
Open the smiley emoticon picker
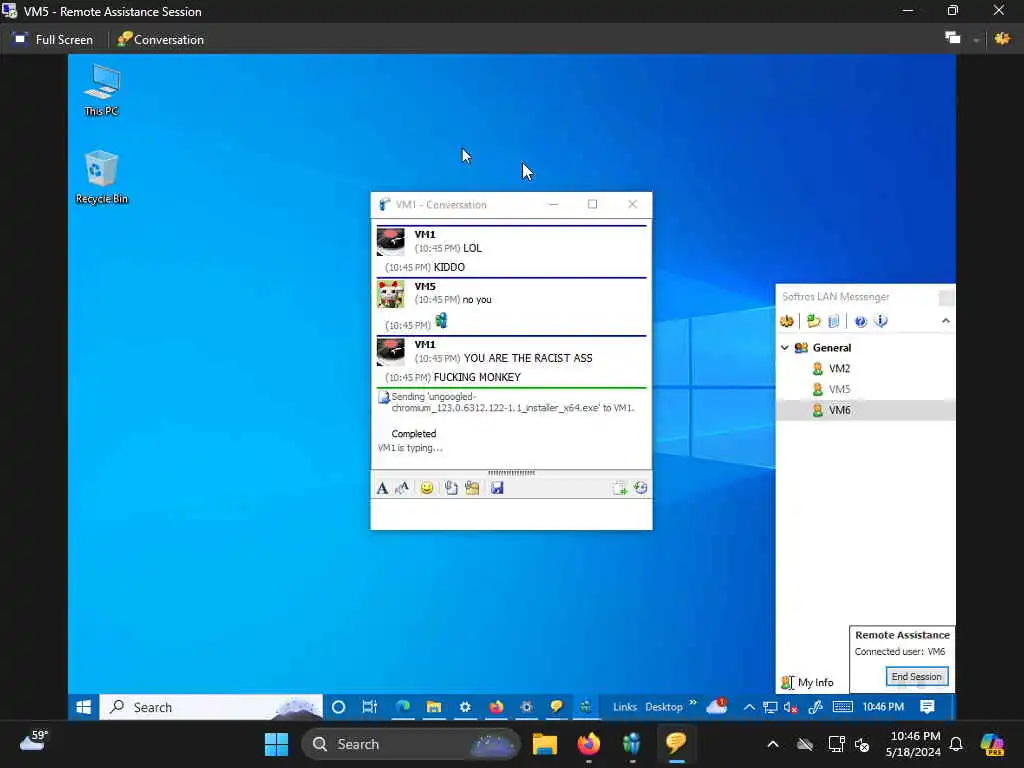[x=426, y=488]
